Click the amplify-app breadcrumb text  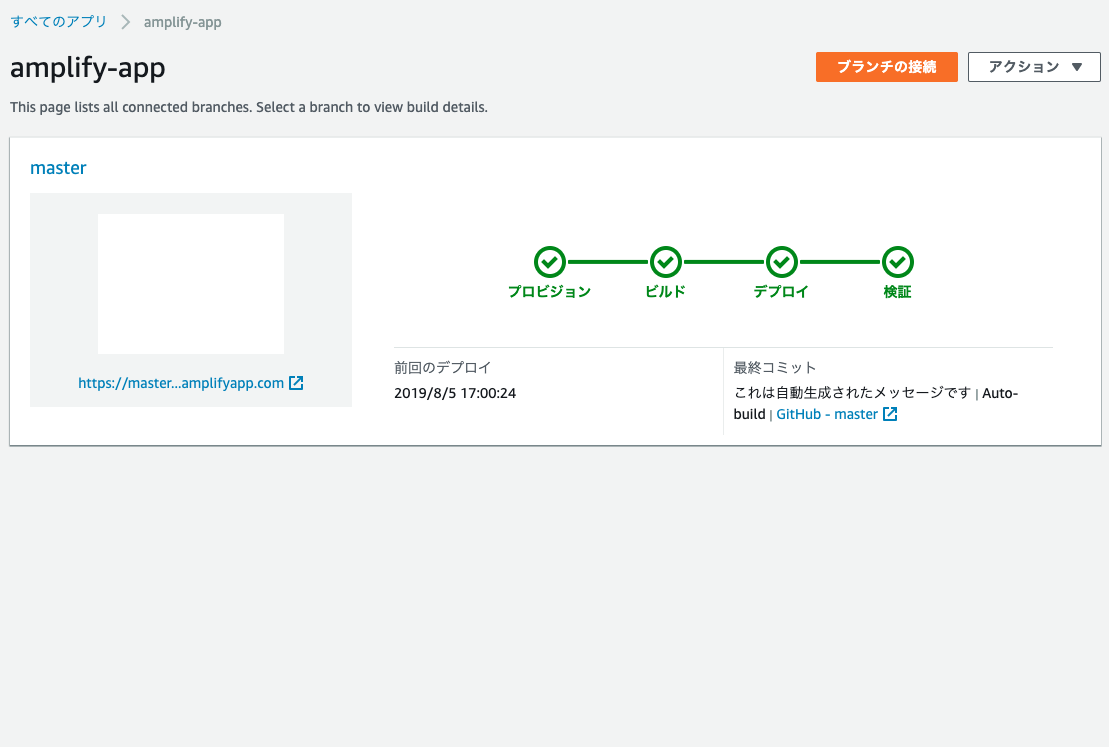point(182,23)
